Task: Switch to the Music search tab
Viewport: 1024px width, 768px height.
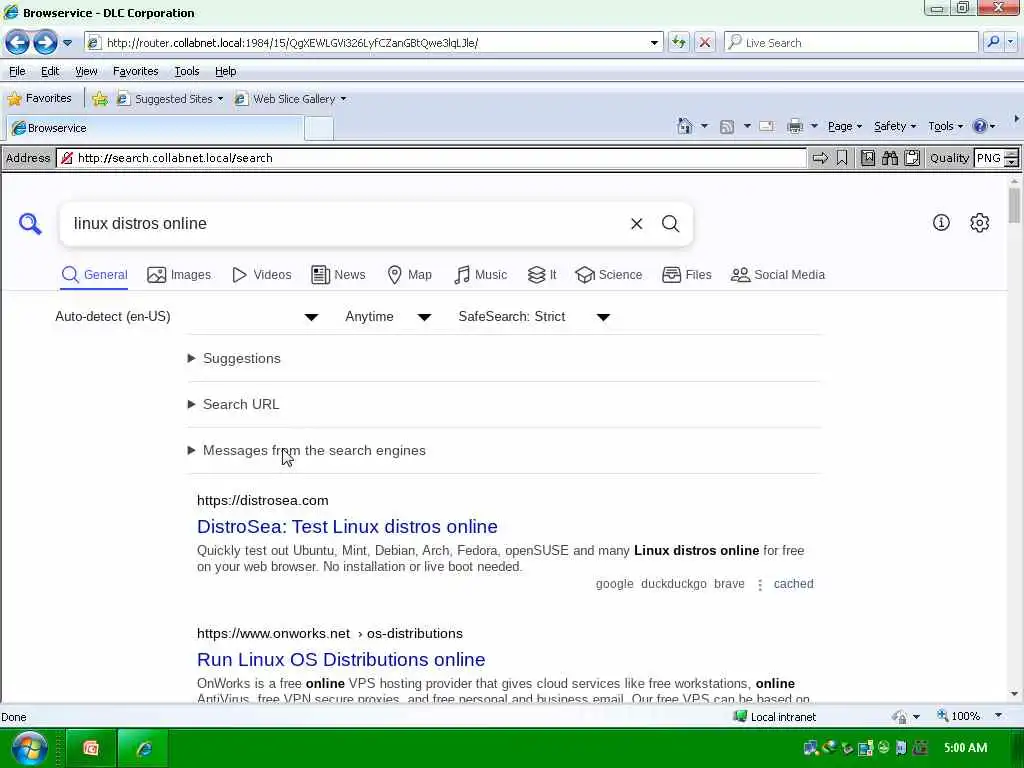Action: click(480, 275)
